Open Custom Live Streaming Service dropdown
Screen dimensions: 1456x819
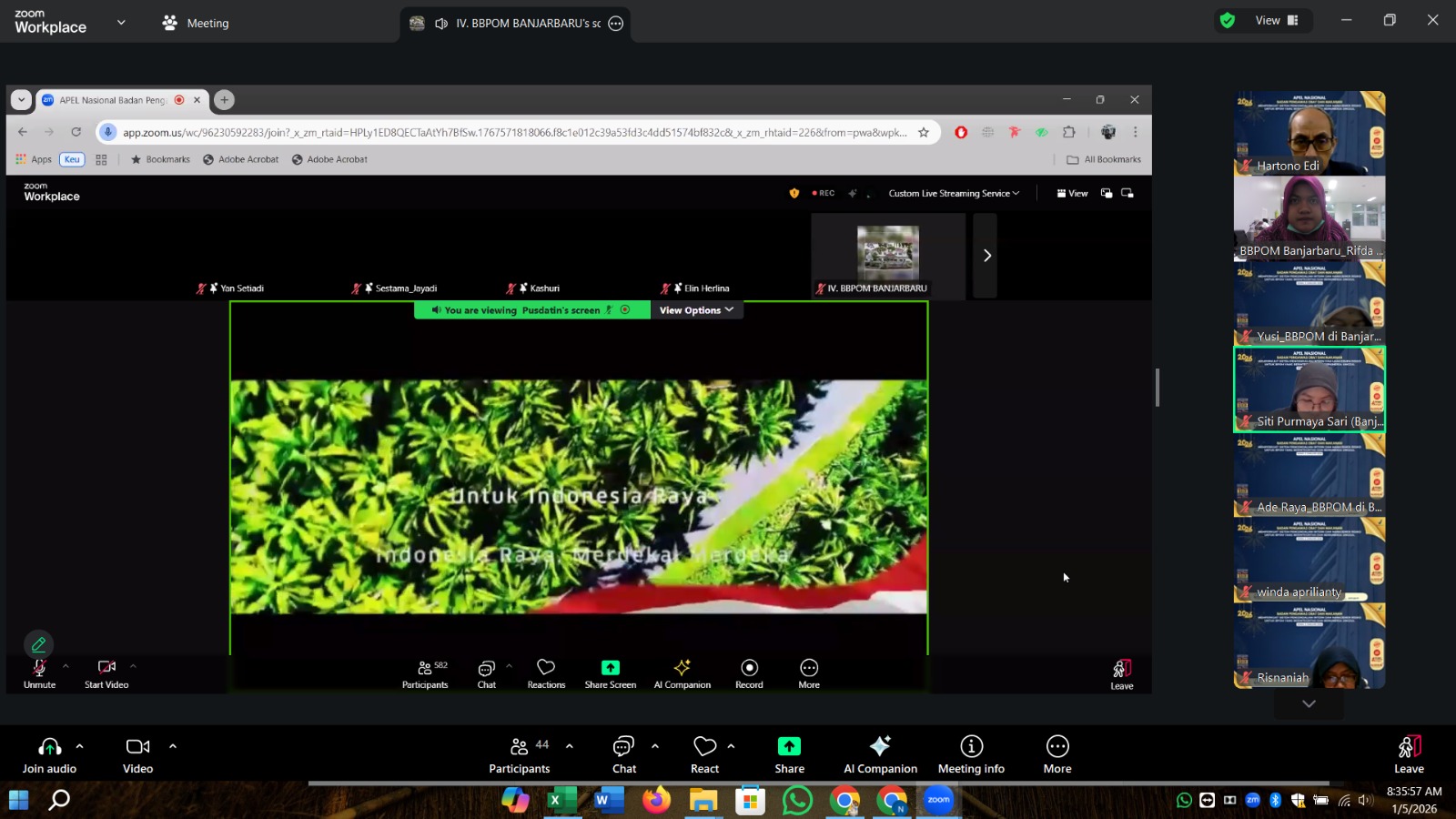coord(954,193)
